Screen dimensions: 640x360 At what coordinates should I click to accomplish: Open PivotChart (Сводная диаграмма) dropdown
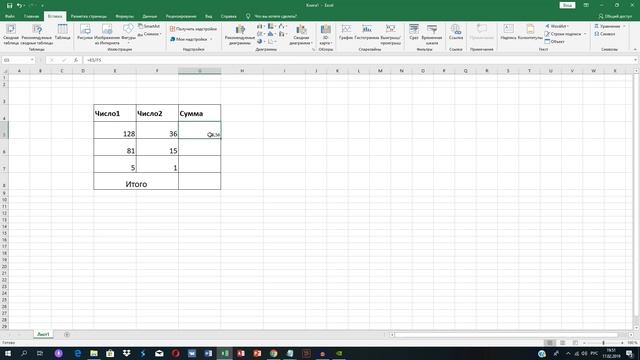pyautogui.click(x=301, y=34)
